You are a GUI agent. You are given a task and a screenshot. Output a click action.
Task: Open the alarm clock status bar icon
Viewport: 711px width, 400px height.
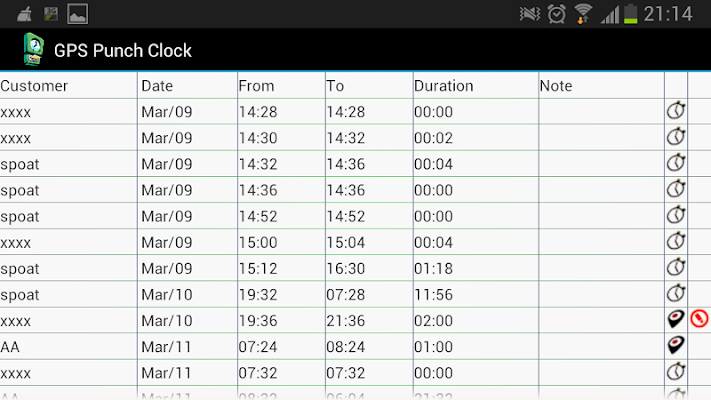pyautogui.click(x=556, y=14)
